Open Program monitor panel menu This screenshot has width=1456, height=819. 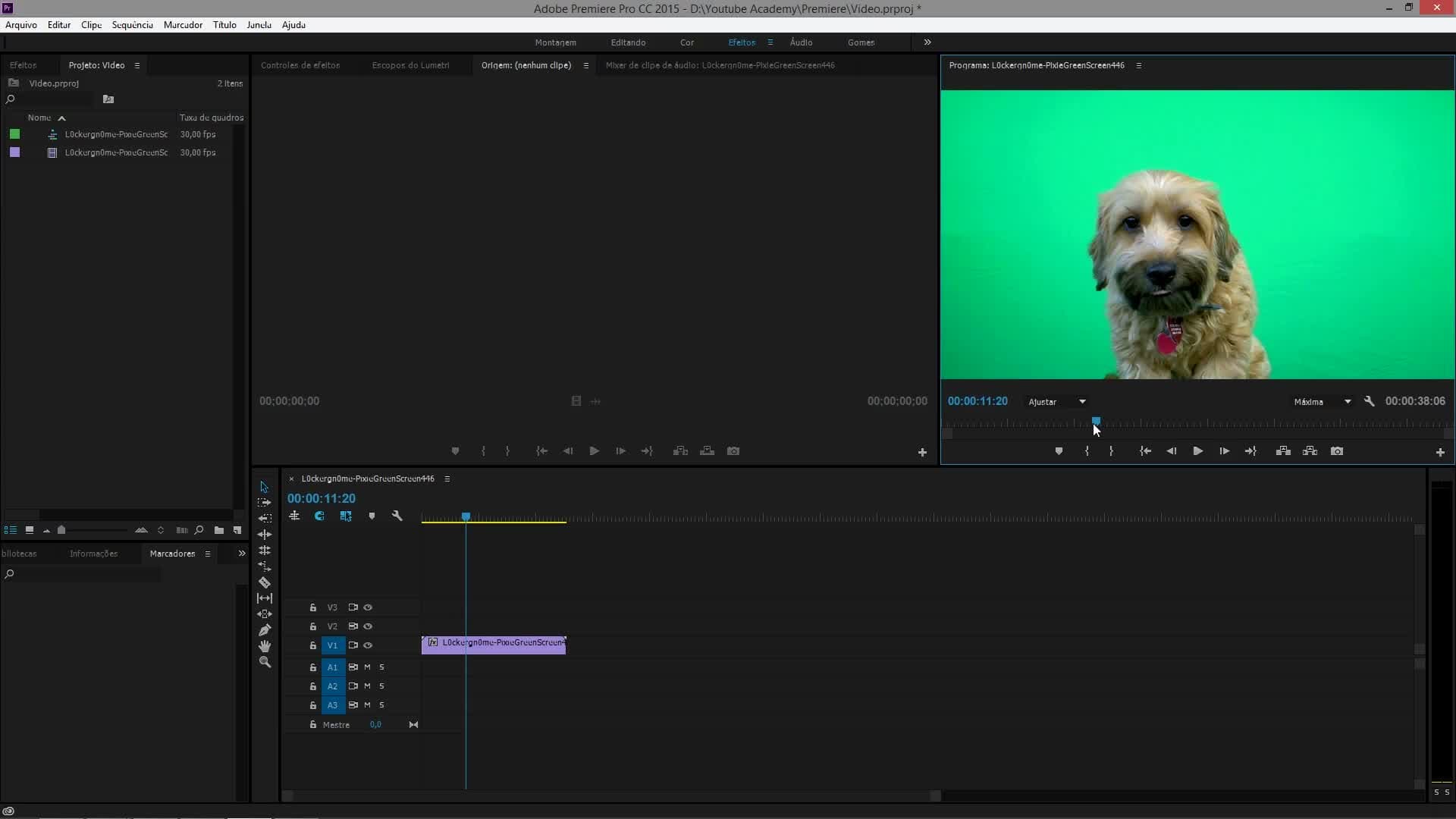tap(1138, 65)
